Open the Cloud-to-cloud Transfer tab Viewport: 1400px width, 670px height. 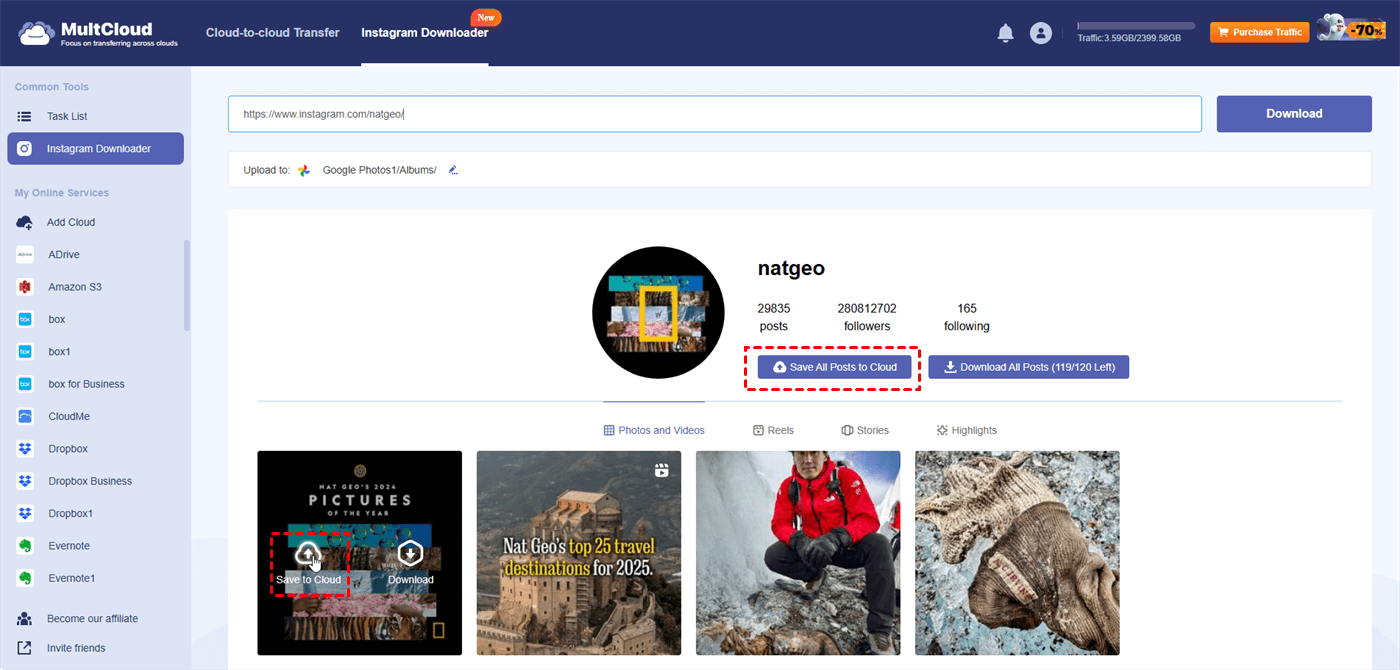273,33
